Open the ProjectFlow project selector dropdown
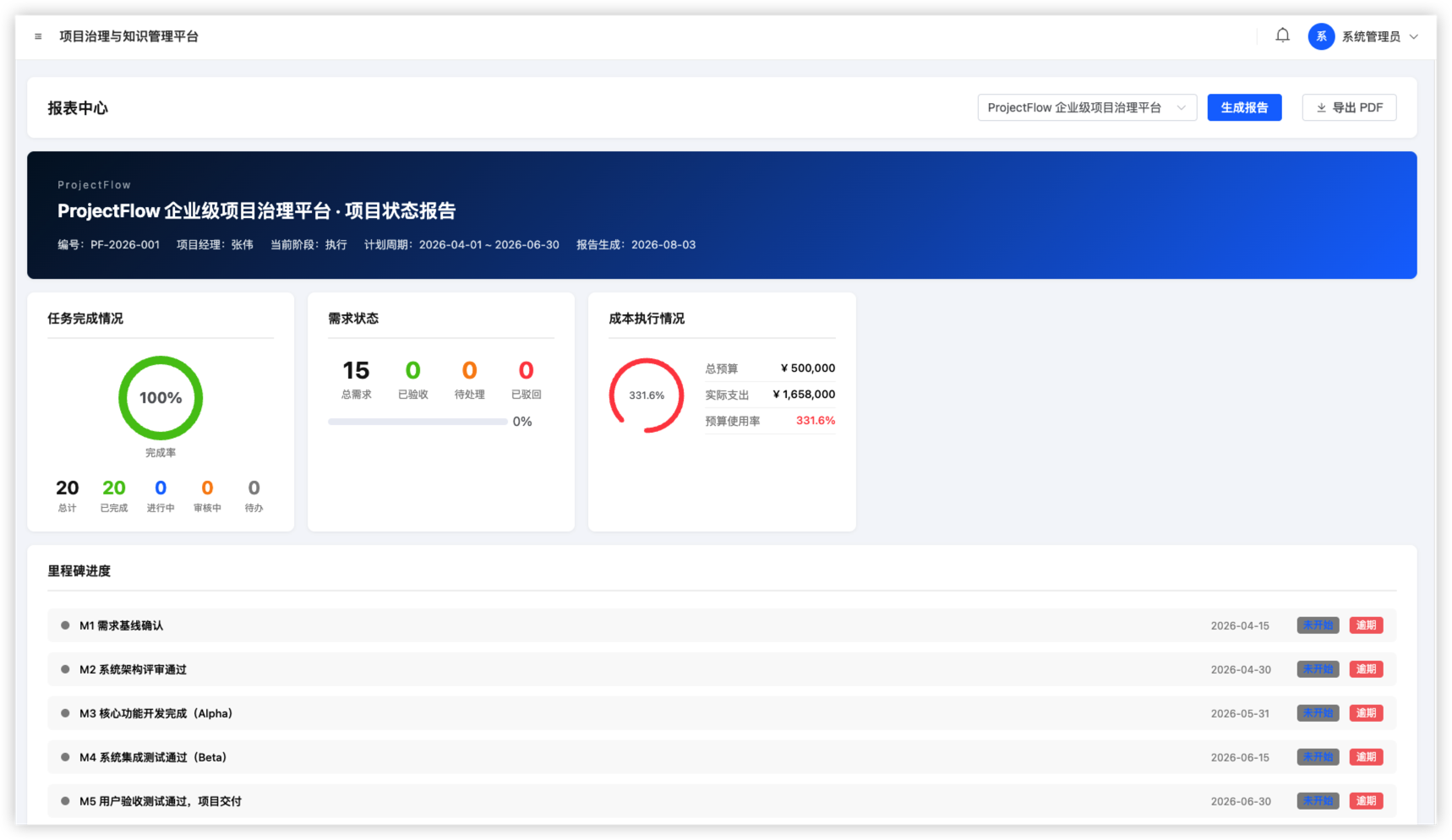The image size is (1452, 840). 1087,107
